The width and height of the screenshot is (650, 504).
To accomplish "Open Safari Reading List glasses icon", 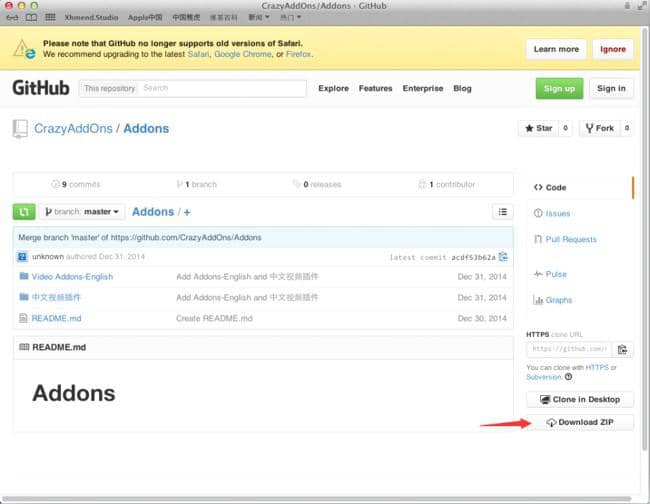I will 12,17.
